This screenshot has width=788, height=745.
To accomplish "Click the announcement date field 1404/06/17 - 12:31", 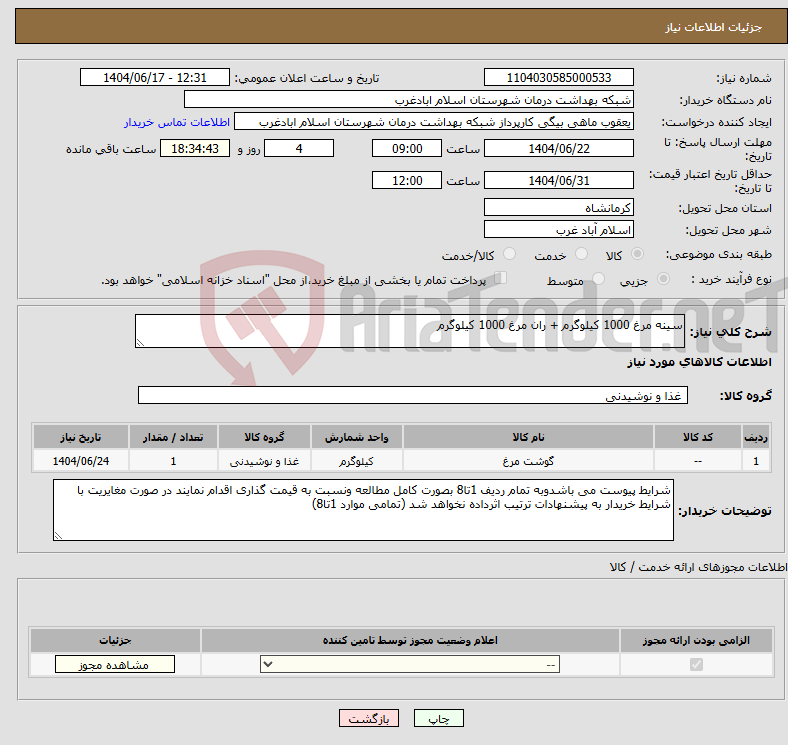I will pos(155,77).
